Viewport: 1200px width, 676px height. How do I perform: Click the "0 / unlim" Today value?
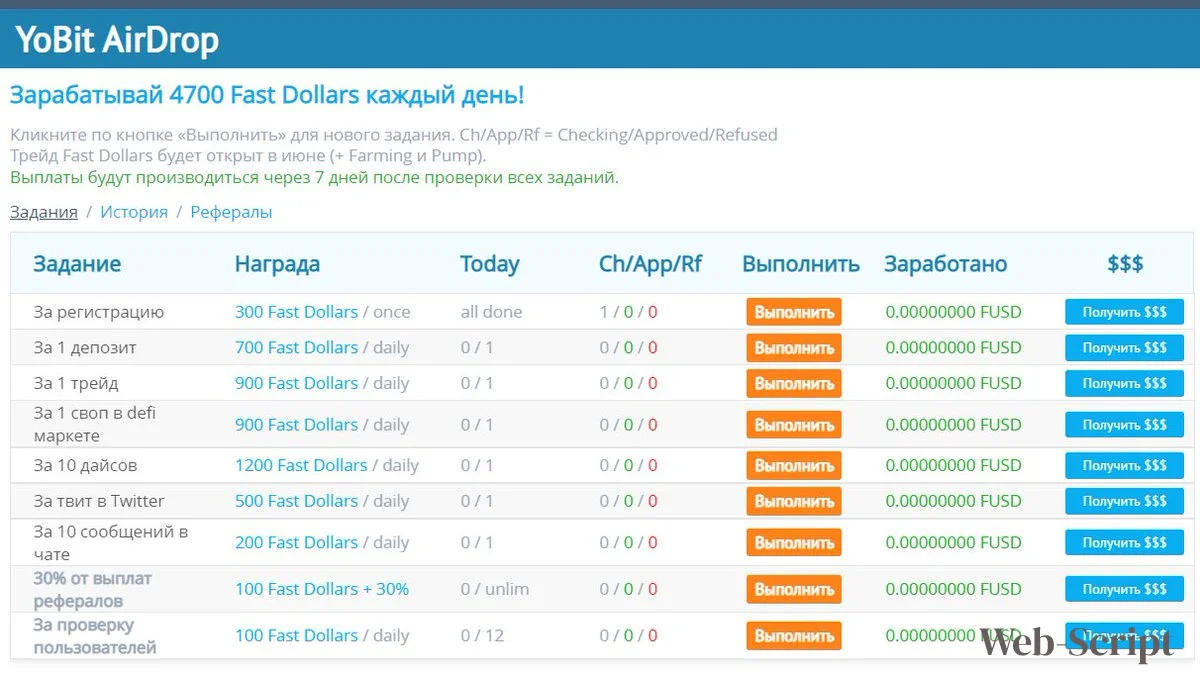coord(495,589)
